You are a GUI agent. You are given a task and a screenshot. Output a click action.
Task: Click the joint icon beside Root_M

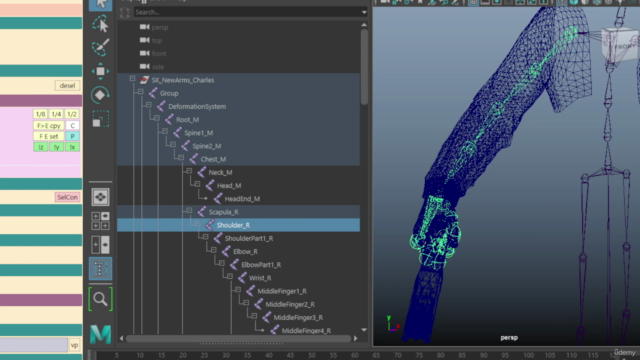click(169, 120)
